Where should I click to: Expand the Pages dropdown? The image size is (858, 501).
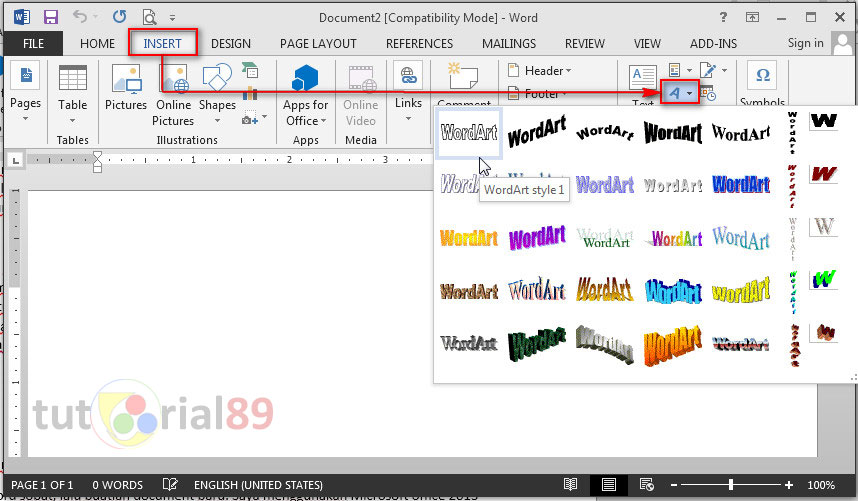coord(26,118)
